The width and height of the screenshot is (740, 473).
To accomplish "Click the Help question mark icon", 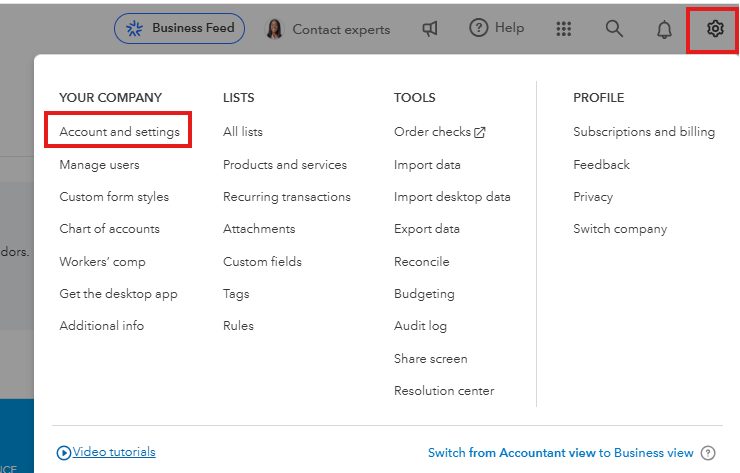I will pyautogui.click(x=479, y=28).
